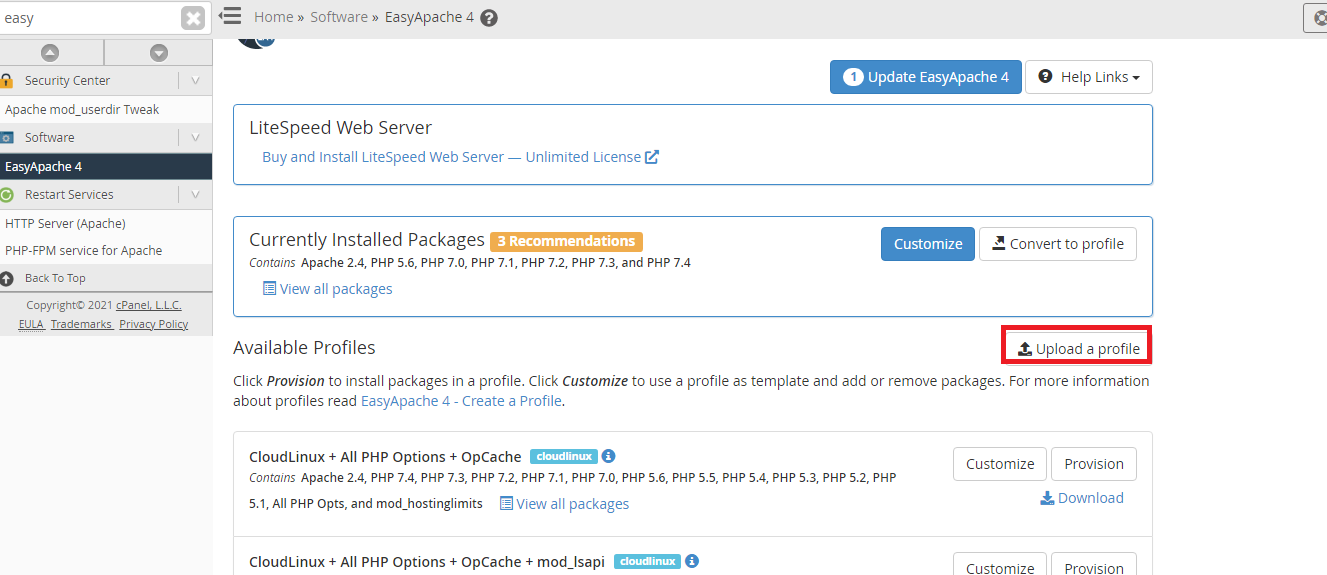The height and width of the screenshot is (575, 1327).
Task: Click the first cloudlinux tag label
Action: [563, 456]
